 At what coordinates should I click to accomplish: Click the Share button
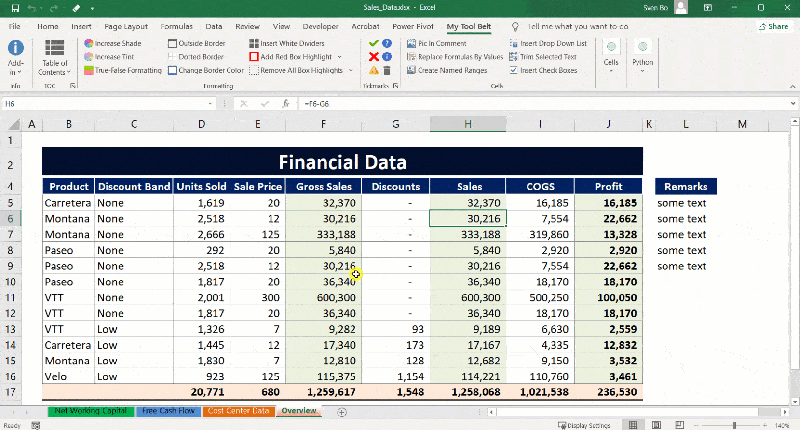tap(774, 27)
